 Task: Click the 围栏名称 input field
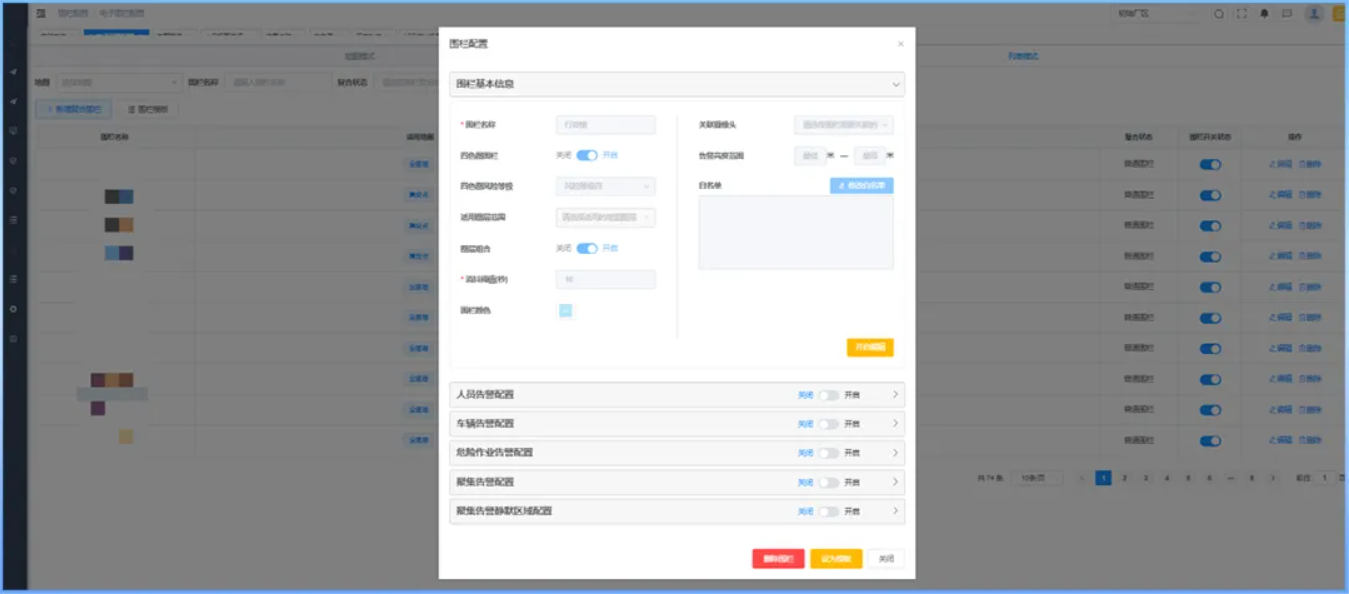(x=605, y=125)
